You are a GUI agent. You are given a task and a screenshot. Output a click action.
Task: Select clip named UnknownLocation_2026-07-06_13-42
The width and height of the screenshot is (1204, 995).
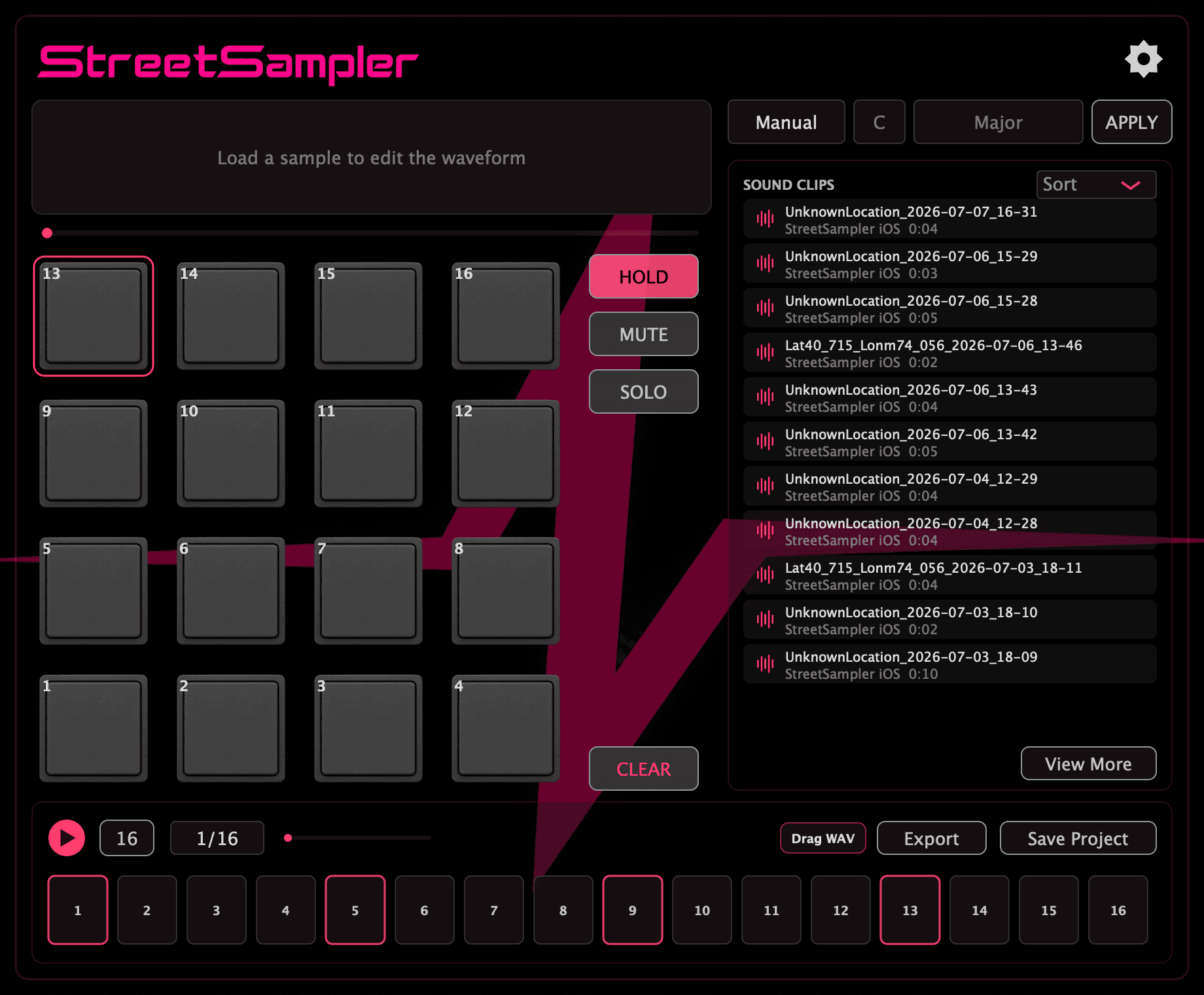(x=949, y=441)
